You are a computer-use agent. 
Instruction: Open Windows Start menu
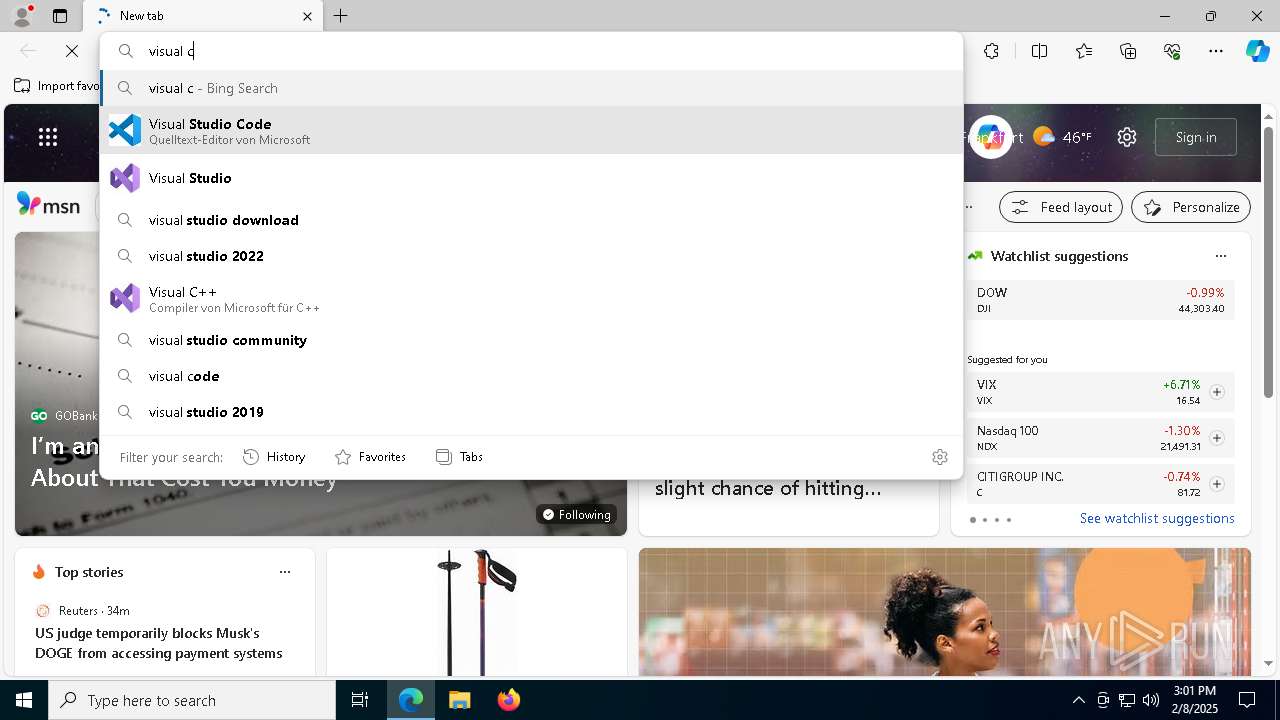pos(24,700)
